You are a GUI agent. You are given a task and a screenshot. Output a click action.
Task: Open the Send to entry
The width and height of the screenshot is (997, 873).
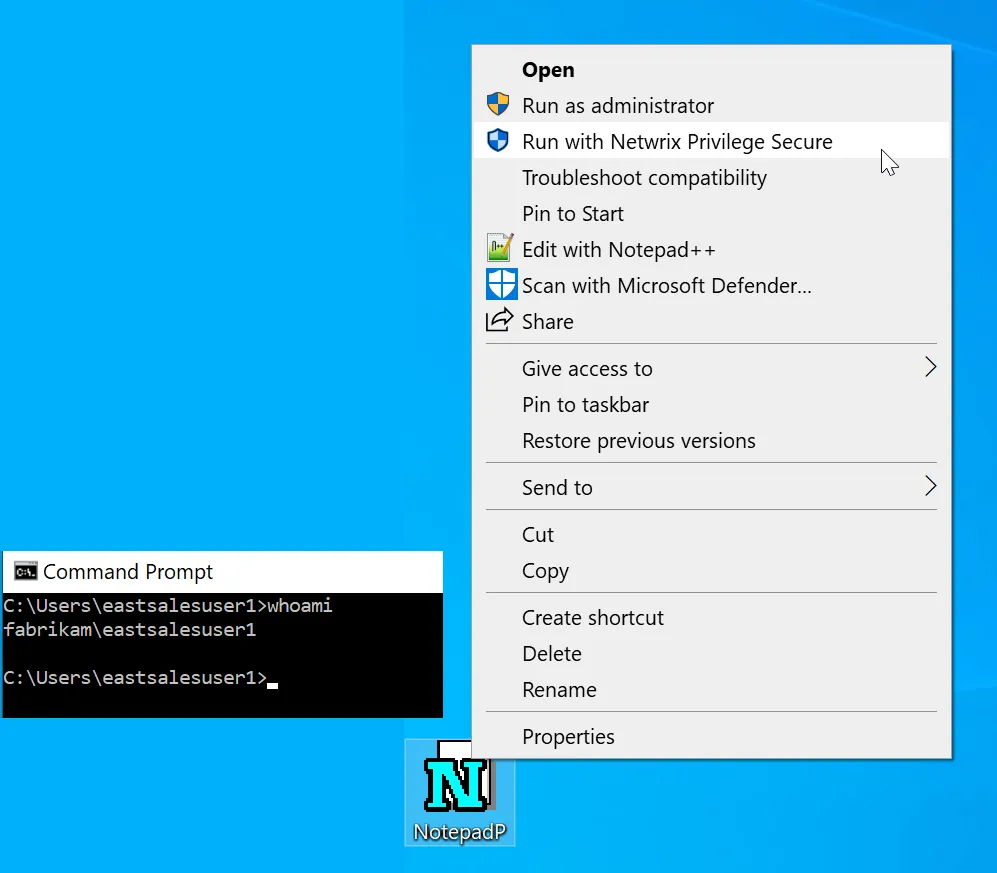coord(712,487)
